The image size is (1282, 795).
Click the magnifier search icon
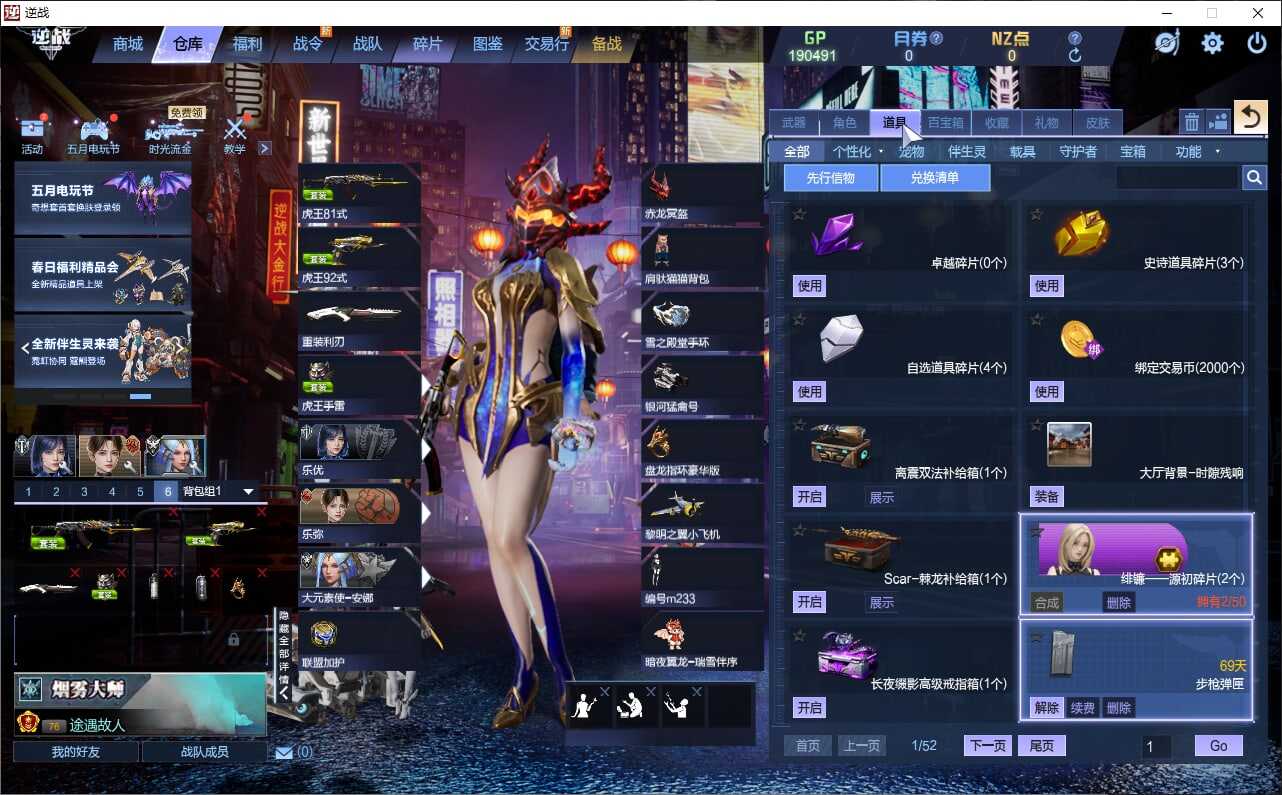(1254, 178)
